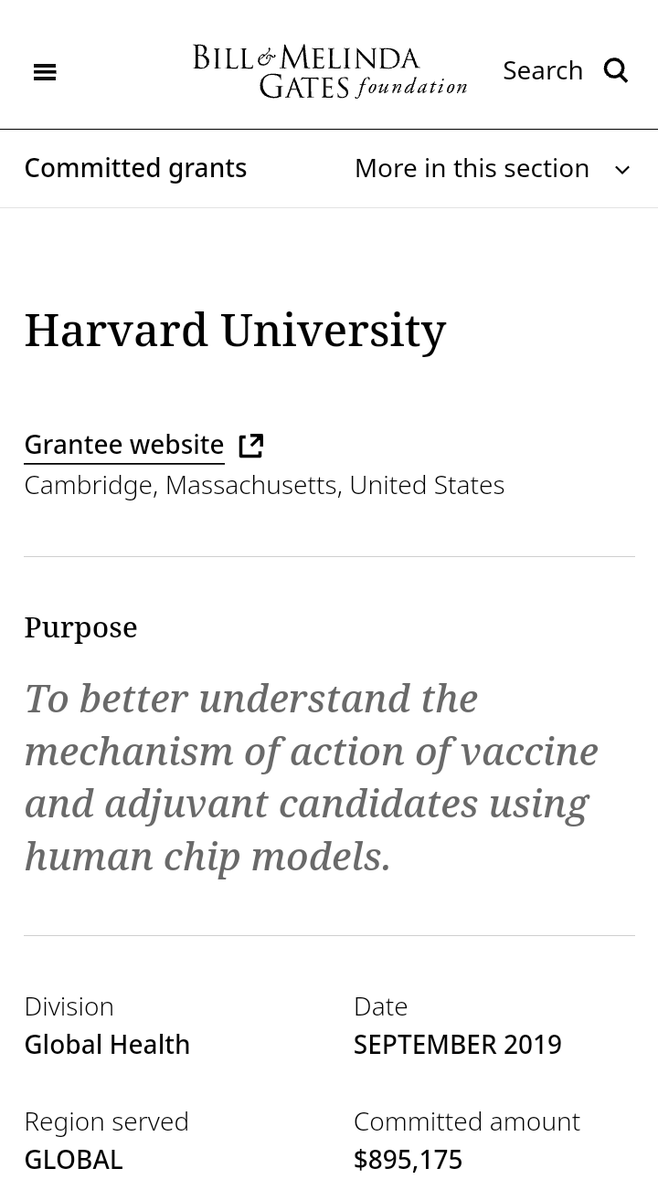Viewport: 658px width, 1200px height.
Task: Click the Global Health division value
Action: (107, 1044)
